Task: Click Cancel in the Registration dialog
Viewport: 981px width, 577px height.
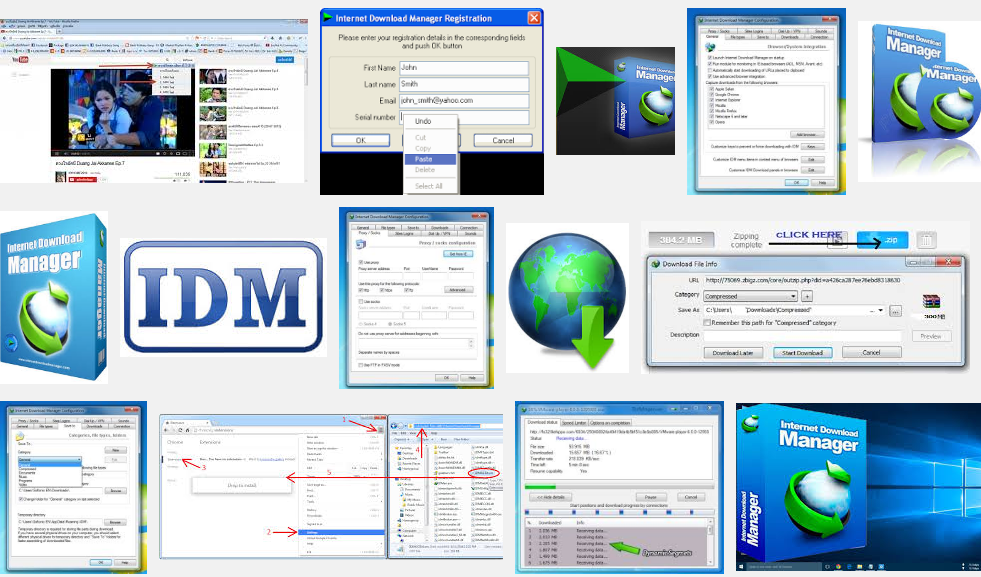Action: [503, 140]
